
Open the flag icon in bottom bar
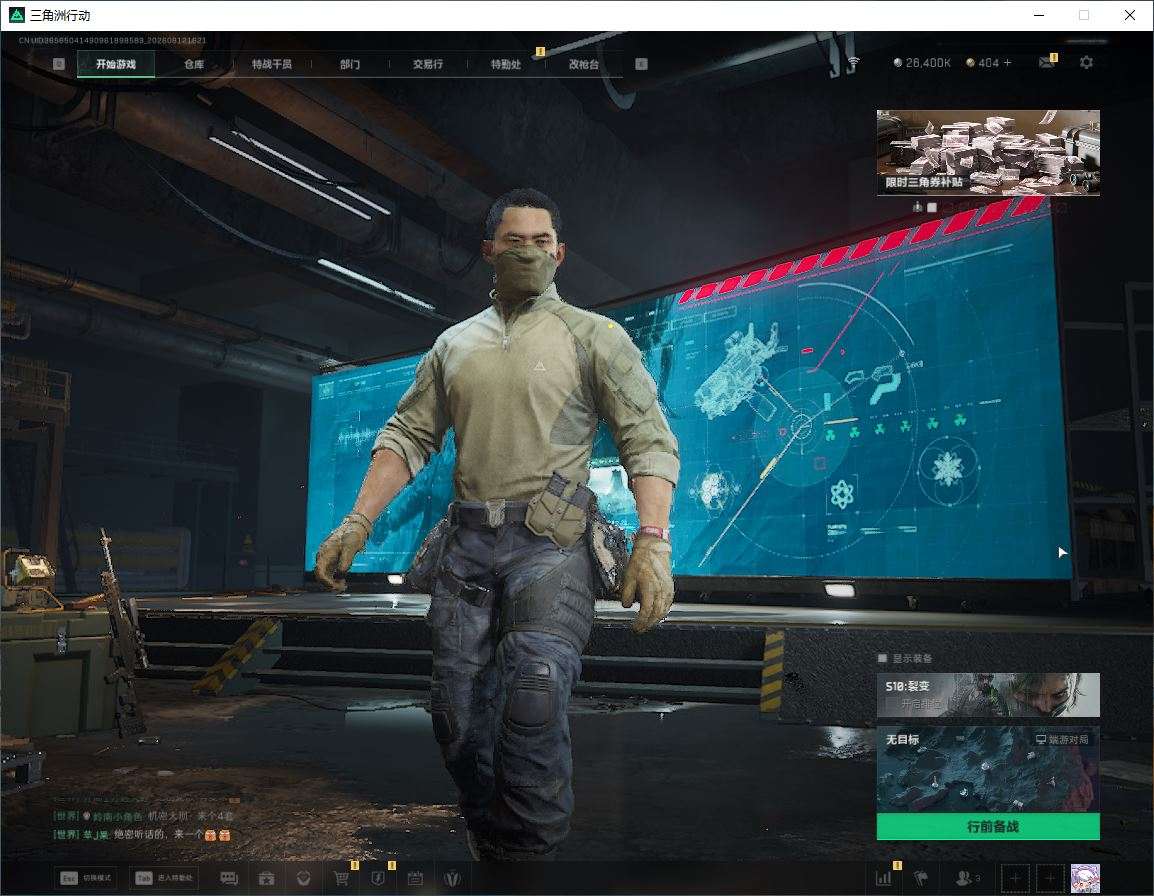point(920,878)
